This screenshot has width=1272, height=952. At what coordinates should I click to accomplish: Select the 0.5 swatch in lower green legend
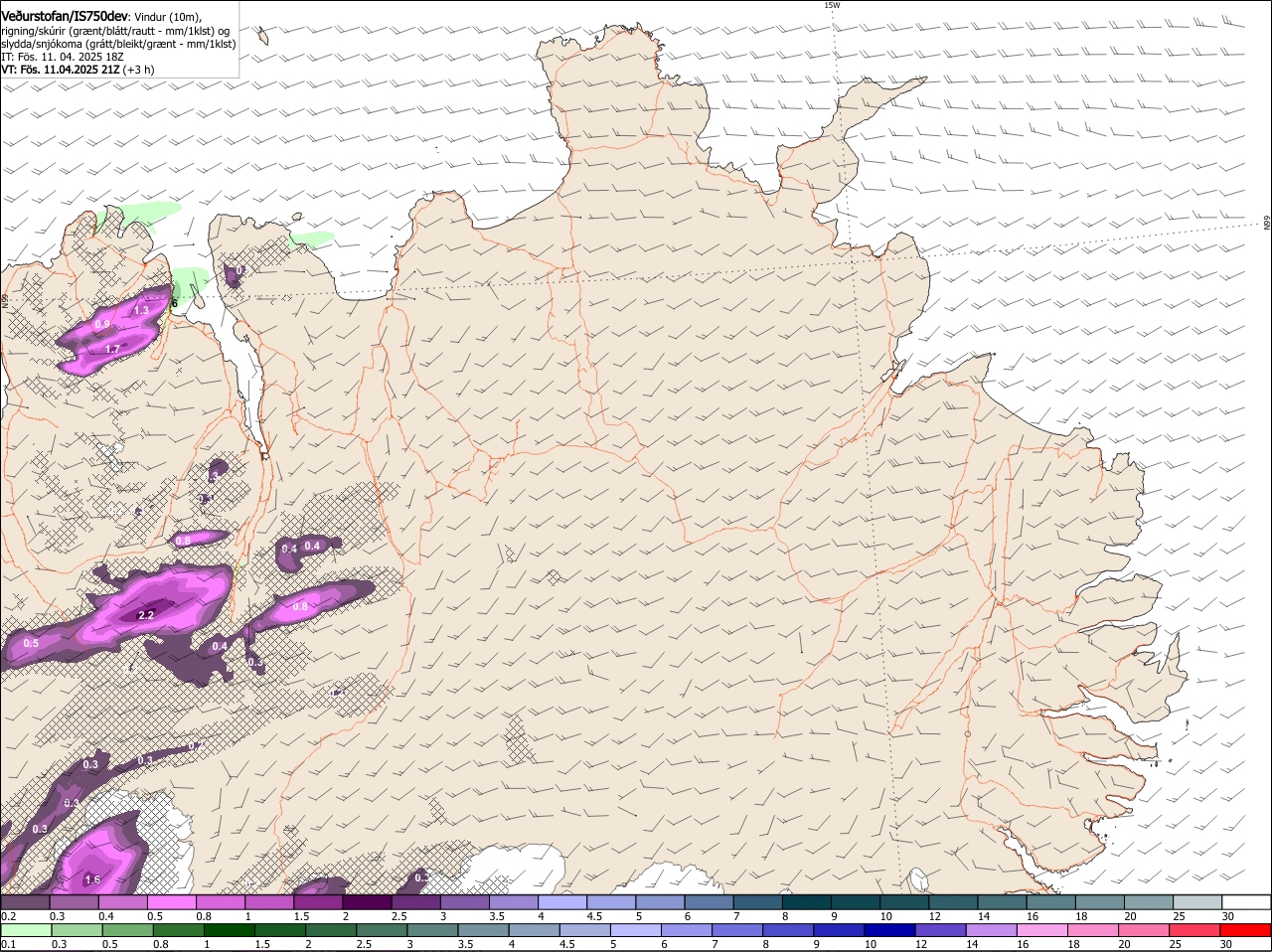click(127, 931)
